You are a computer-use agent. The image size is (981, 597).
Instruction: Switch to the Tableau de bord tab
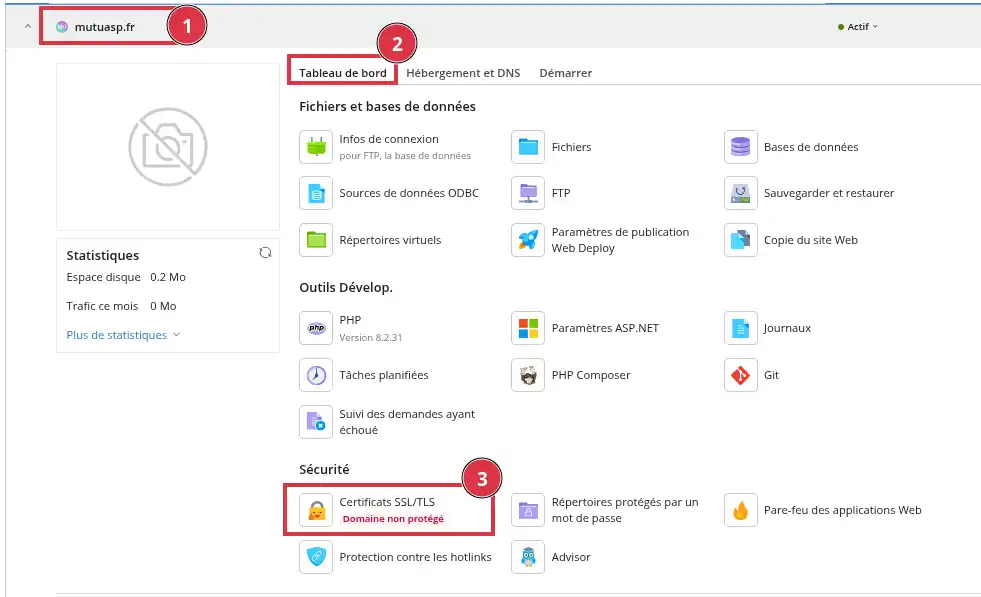(x=343, y=73)
